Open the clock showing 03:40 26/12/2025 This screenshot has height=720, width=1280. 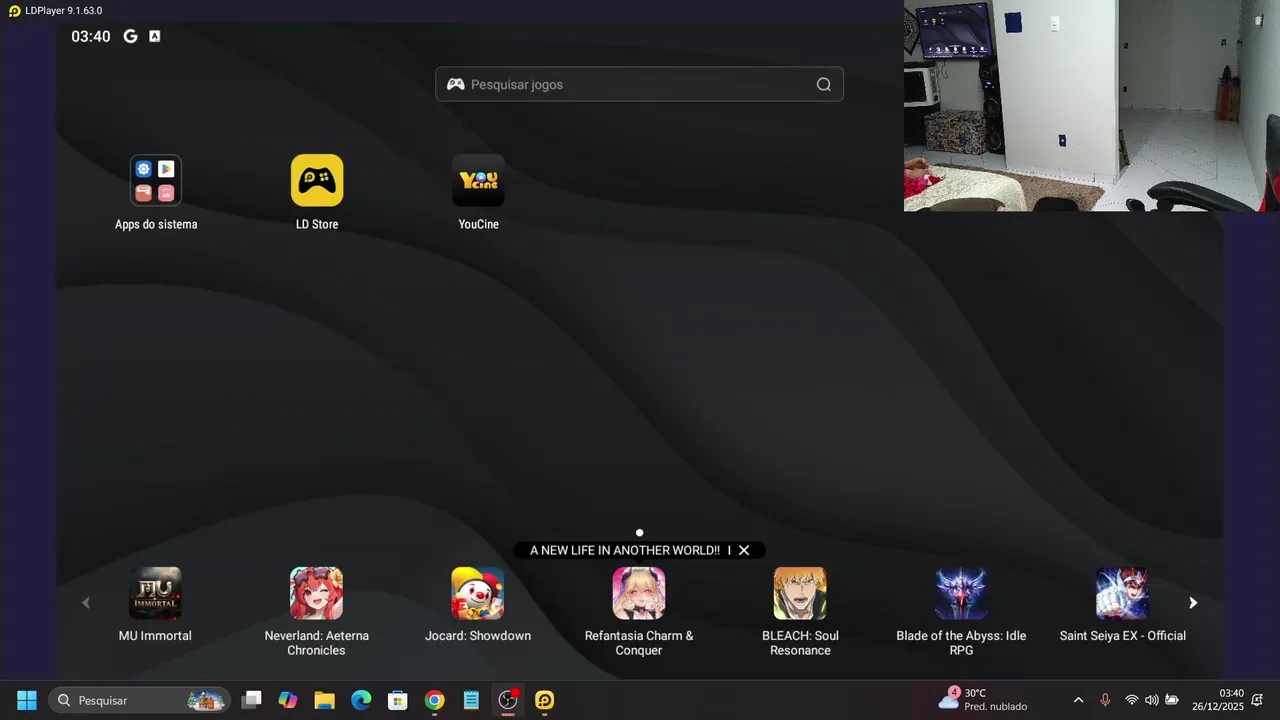pyautogui.click(x=1217, y=700)
